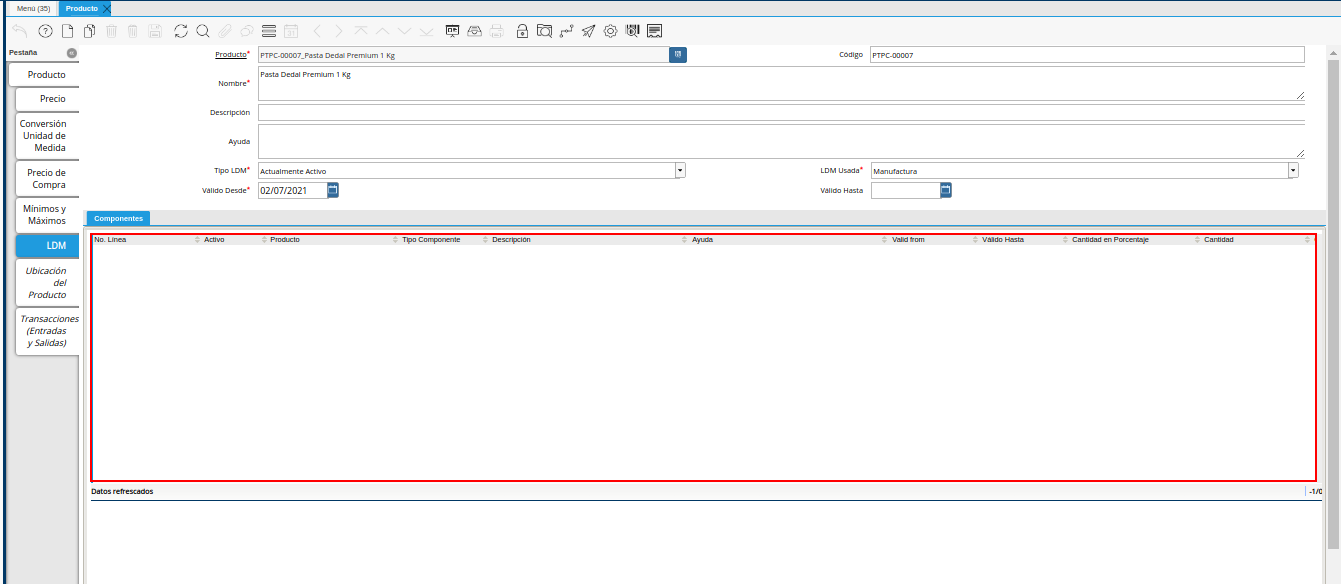Open the Precio de Compra tab
Viewport: 1341px width, 584px height.
[x=48, y=179]
